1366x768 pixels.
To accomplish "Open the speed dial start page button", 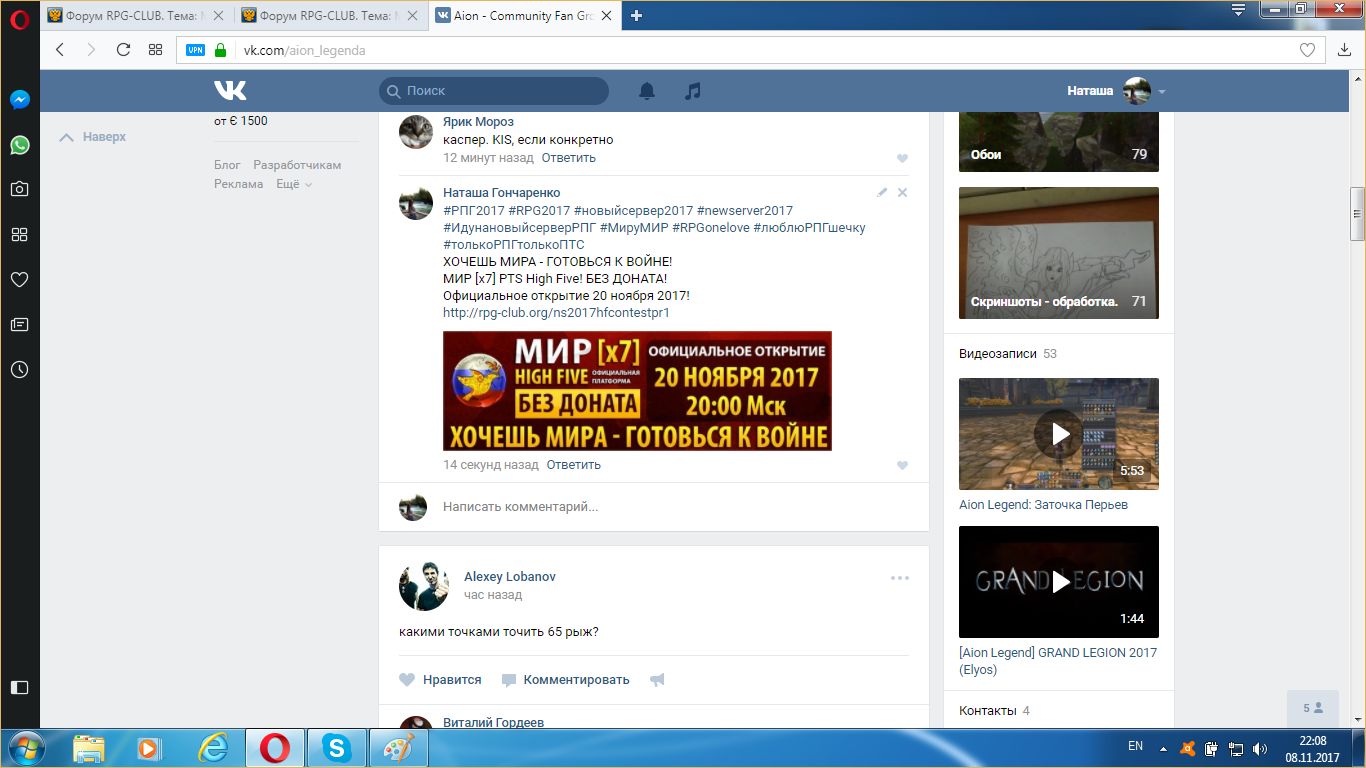I will (155, 49).
